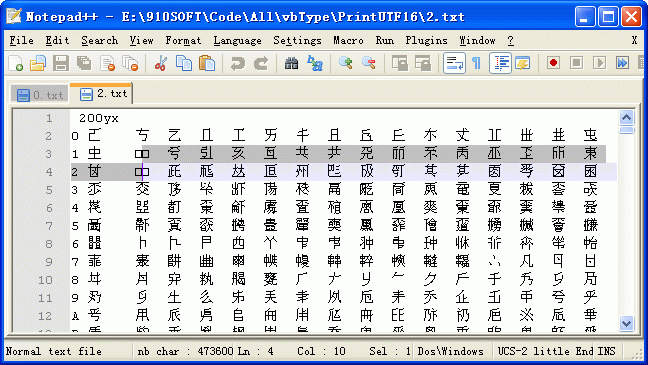Stop macro recording square button
This screenshot has height=365, width=648.
click(x=577, y=63)
